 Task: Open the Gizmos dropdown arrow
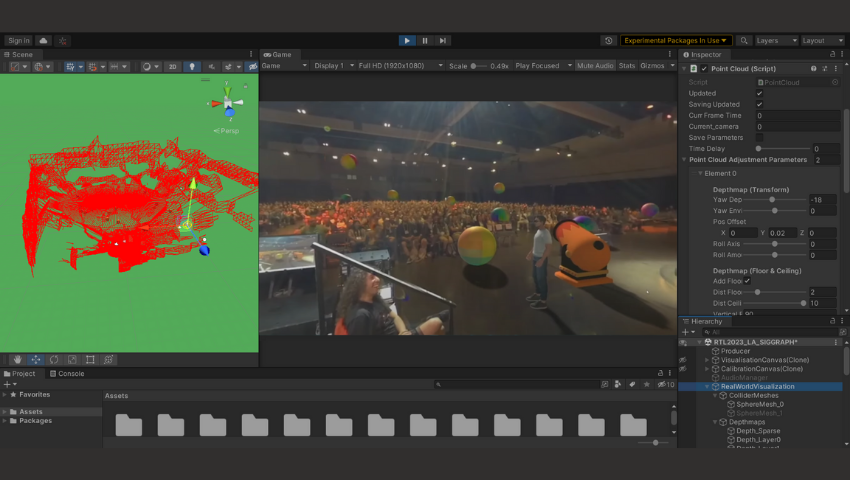[x=672, y=66]
